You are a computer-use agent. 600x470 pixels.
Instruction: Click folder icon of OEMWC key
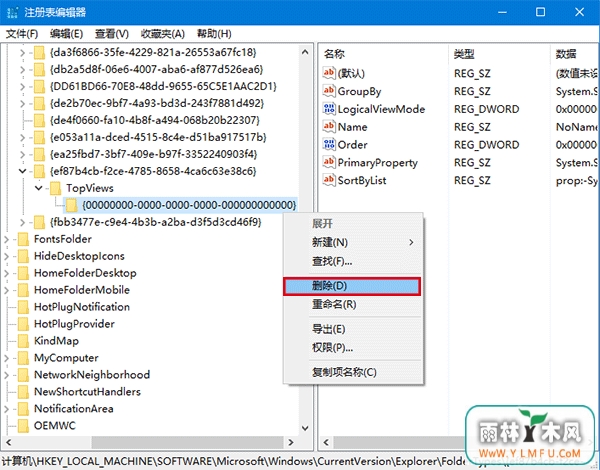click(23, 426)
